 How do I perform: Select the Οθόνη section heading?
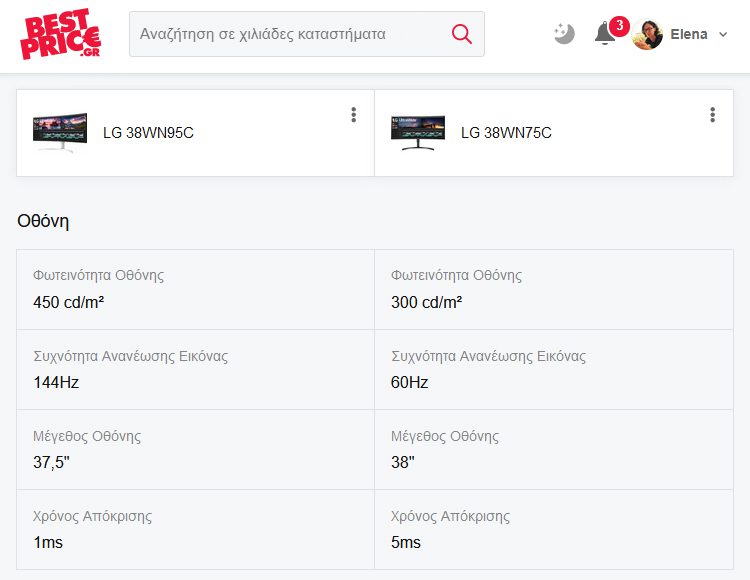(43, 221)
